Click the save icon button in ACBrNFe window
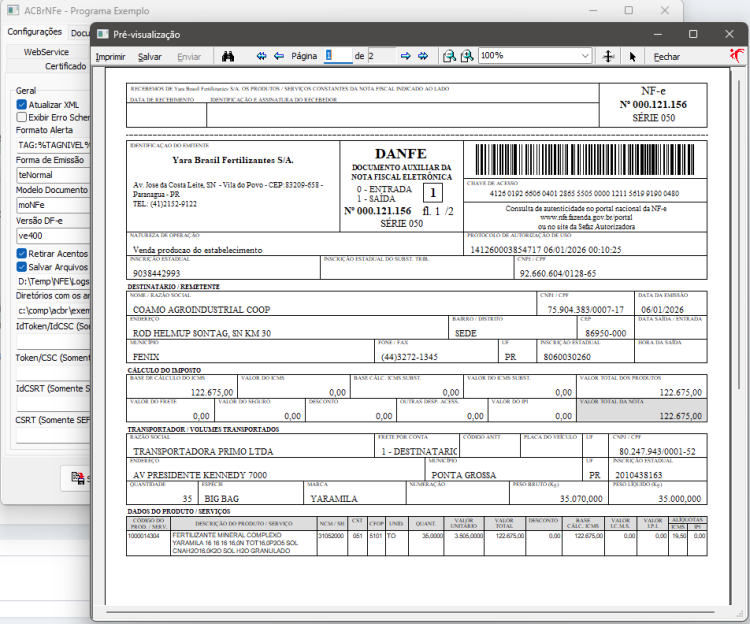750x624 pixels. pyautogui.click(x=77, y=477)
